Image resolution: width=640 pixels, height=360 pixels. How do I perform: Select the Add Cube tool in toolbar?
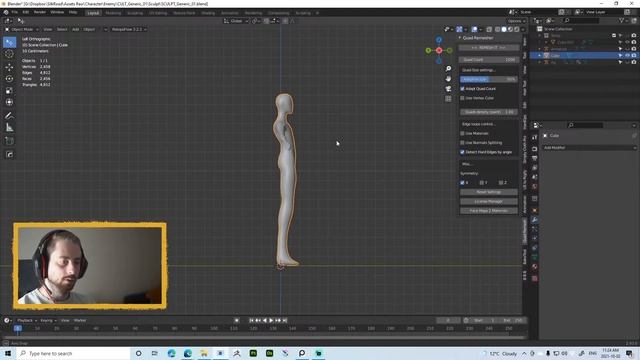pyautogui.click(x=9, y=141)
